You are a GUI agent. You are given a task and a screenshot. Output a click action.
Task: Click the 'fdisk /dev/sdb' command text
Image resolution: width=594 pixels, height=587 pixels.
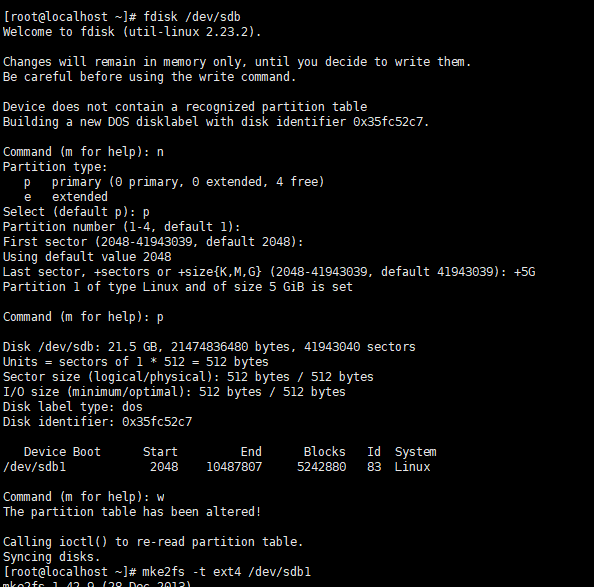pos(192,17)
